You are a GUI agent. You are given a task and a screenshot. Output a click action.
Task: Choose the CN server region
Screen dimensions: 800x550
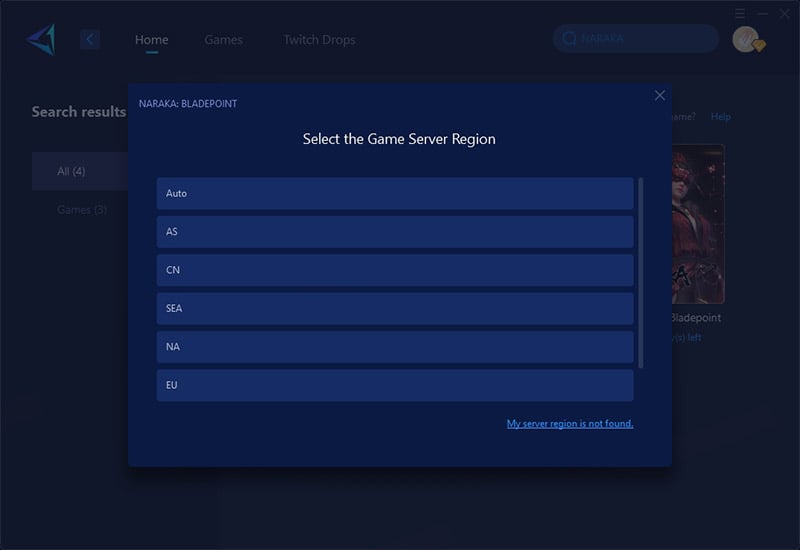click(x=395, y=270)
